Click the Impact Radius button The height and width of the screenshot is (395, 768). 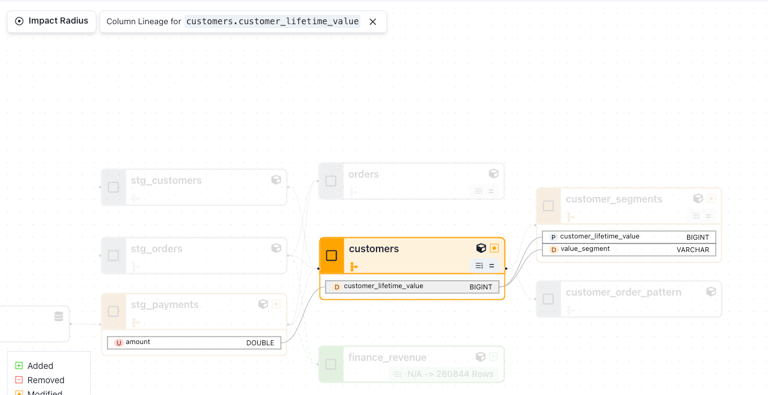coord(51,21)
